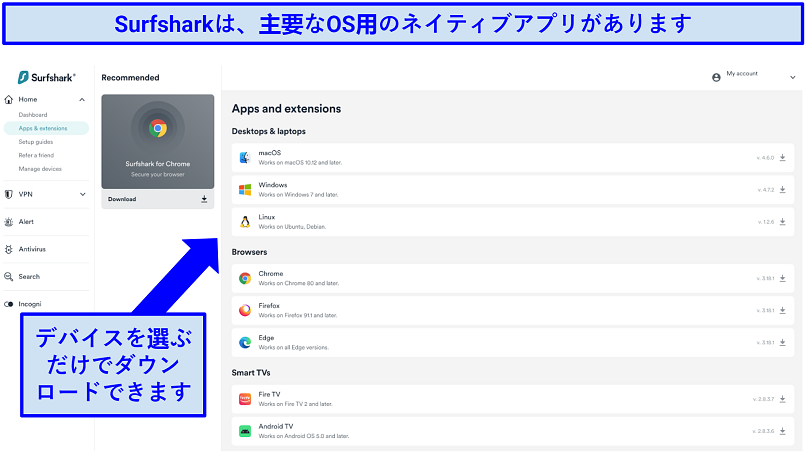Viewport: 806px width, 453px height.
Task: Click the Chrome browser icon in list
Action: point(245,278)
